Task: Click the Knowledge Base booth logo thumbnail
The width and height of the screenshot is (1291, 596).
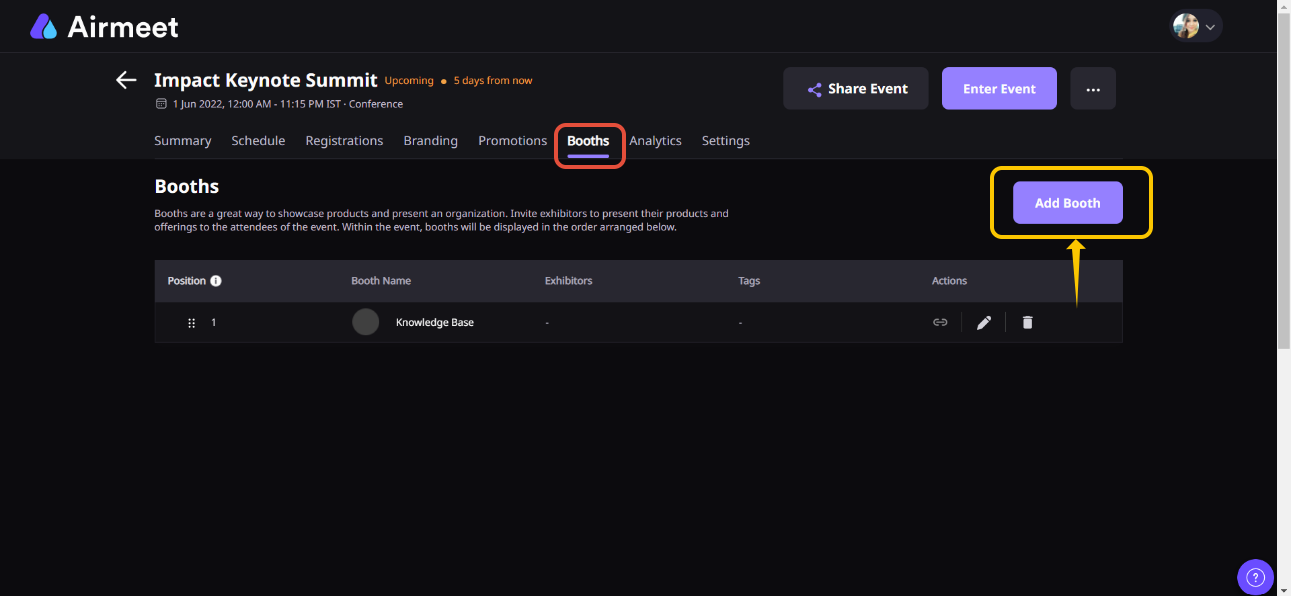Action: (366, 322)
